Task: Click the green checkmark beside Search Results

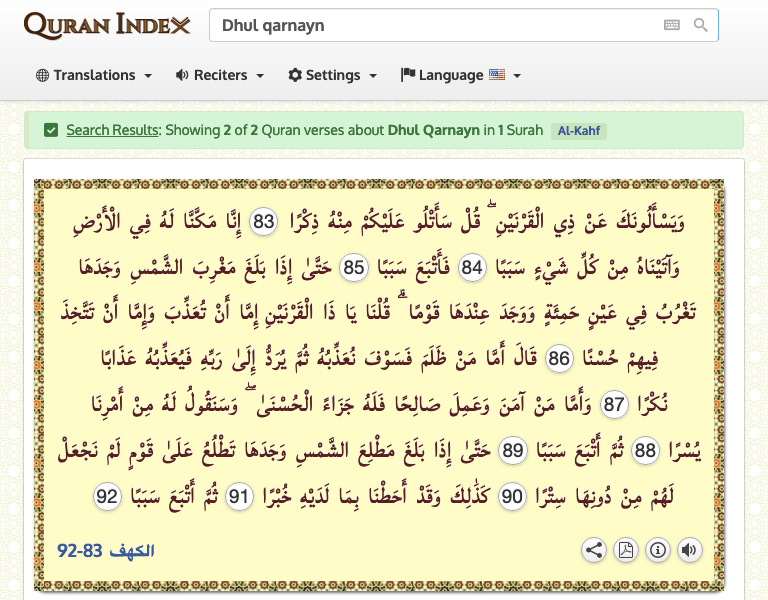Action: (x=50, y=130)
